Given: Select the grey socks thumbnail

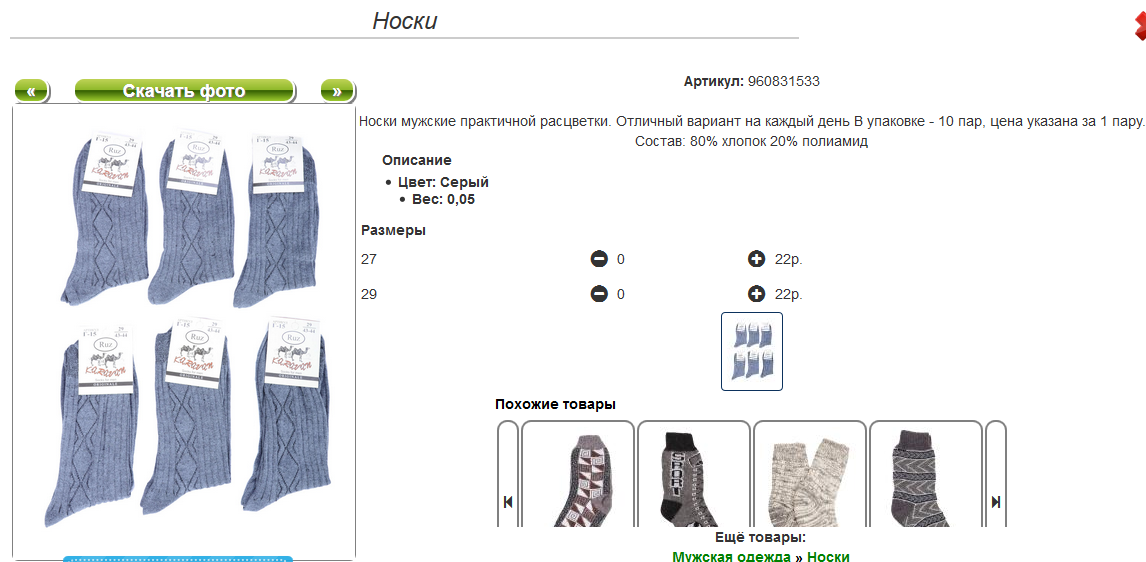Looking at the screenshot, I should [752, 352].
